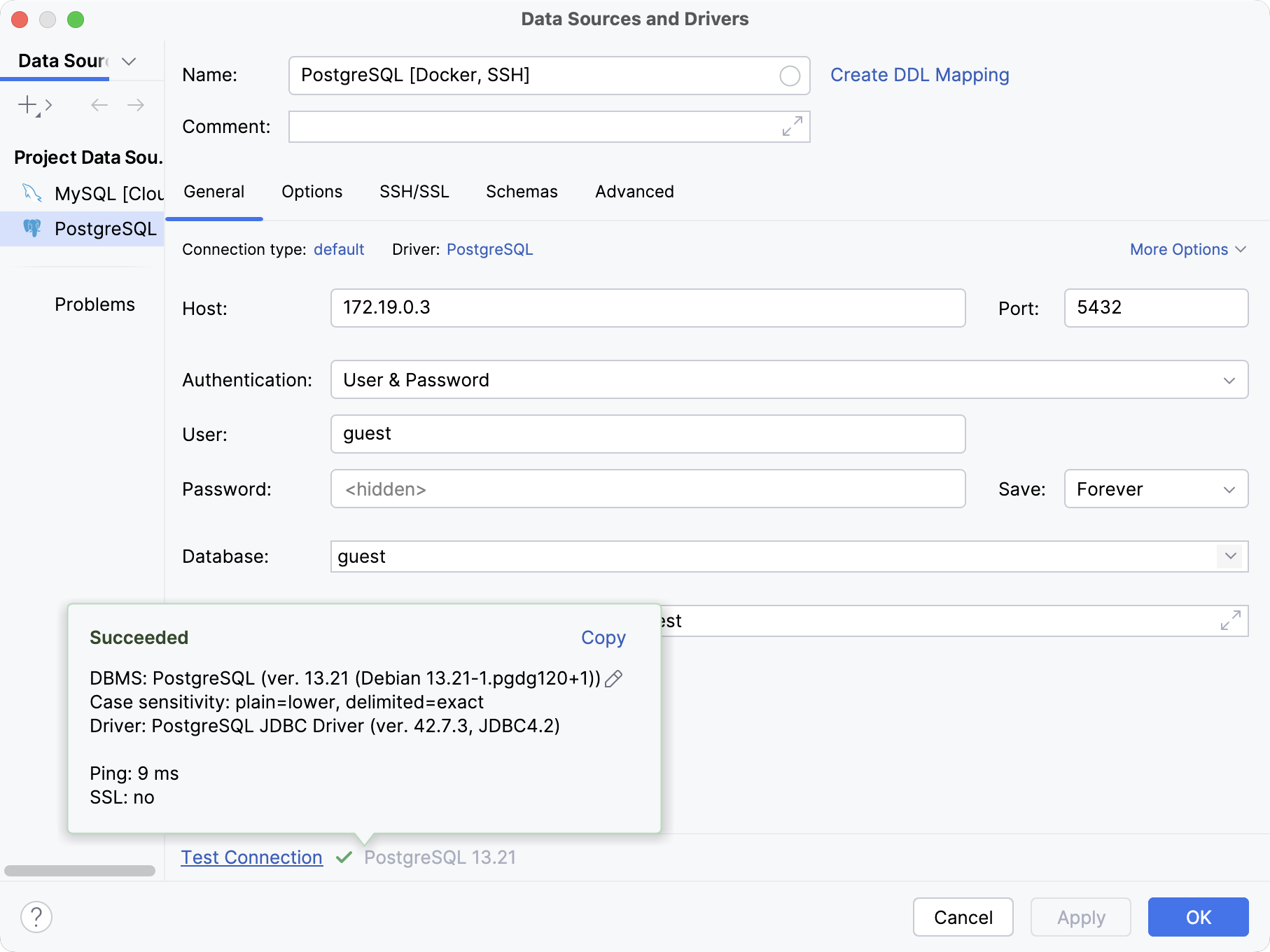Switch to the SSH/SSL tab

(414, 192)
